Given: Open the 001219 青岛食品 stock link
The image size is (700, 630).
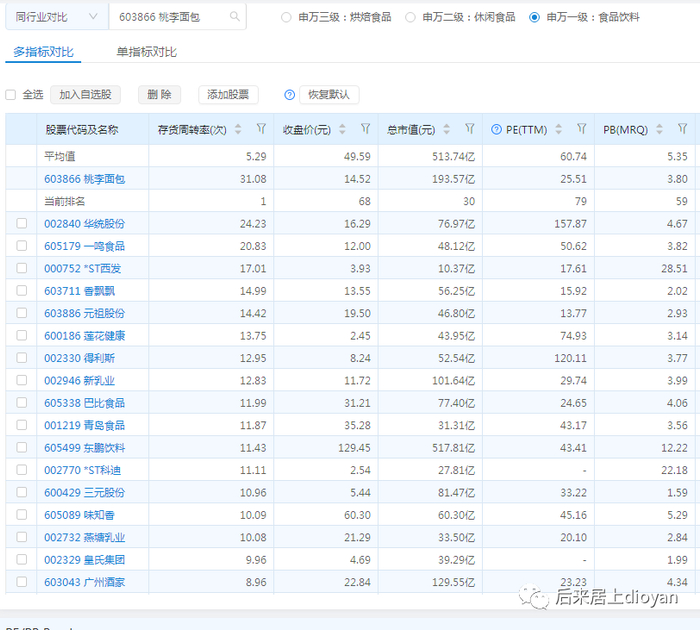Looking at the screenshot, I should point(84,425).
